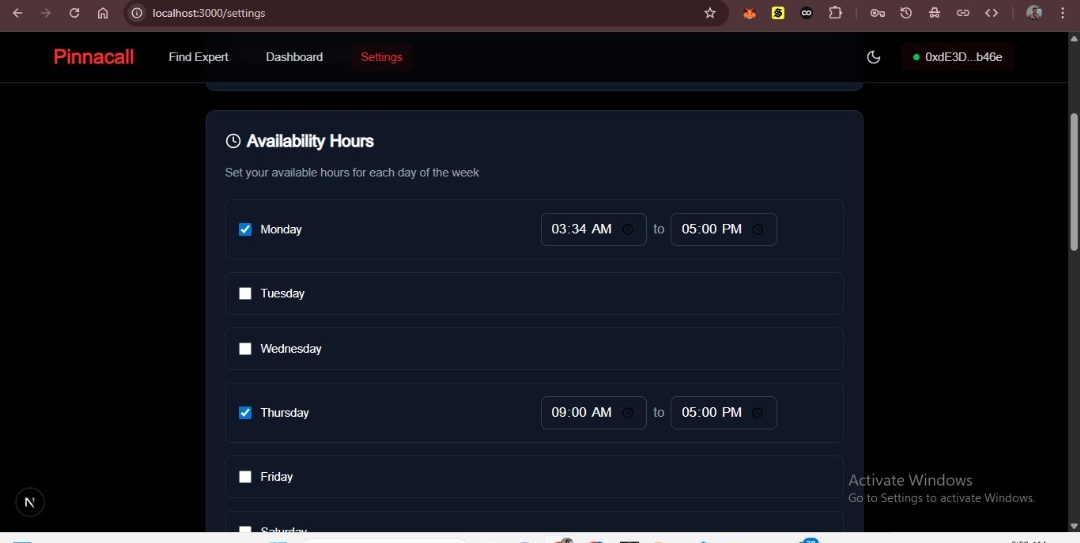Screen dimensions: 1080x543
Task: Go to the Dashboard nav item
Action: click(294, 57)
